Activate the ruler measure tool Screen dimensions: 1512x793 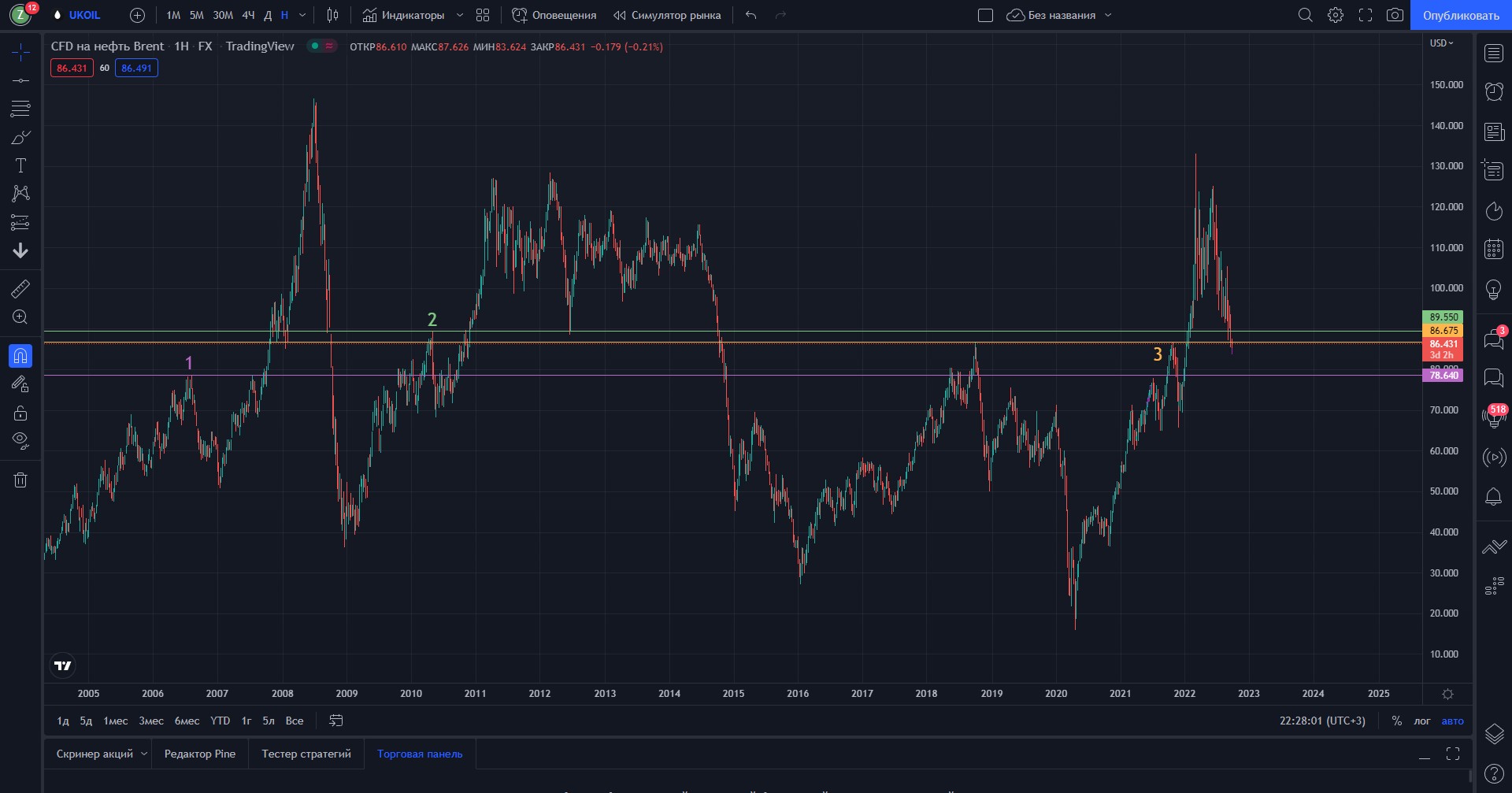coord(20,289)
